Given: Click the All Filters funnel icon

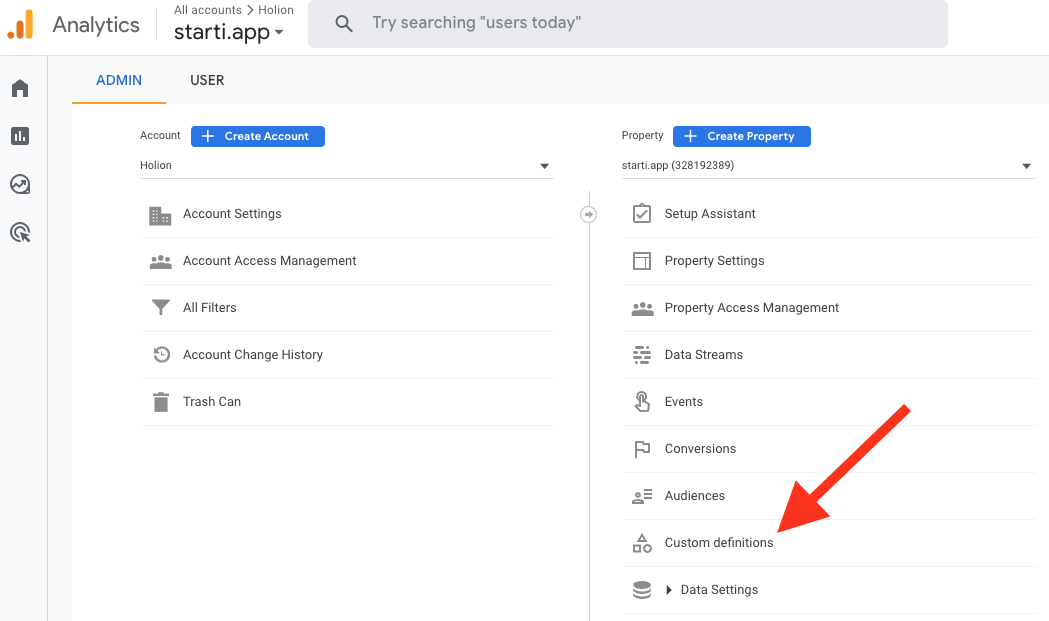Looking at the screenshot, I should tap(161, 307).
